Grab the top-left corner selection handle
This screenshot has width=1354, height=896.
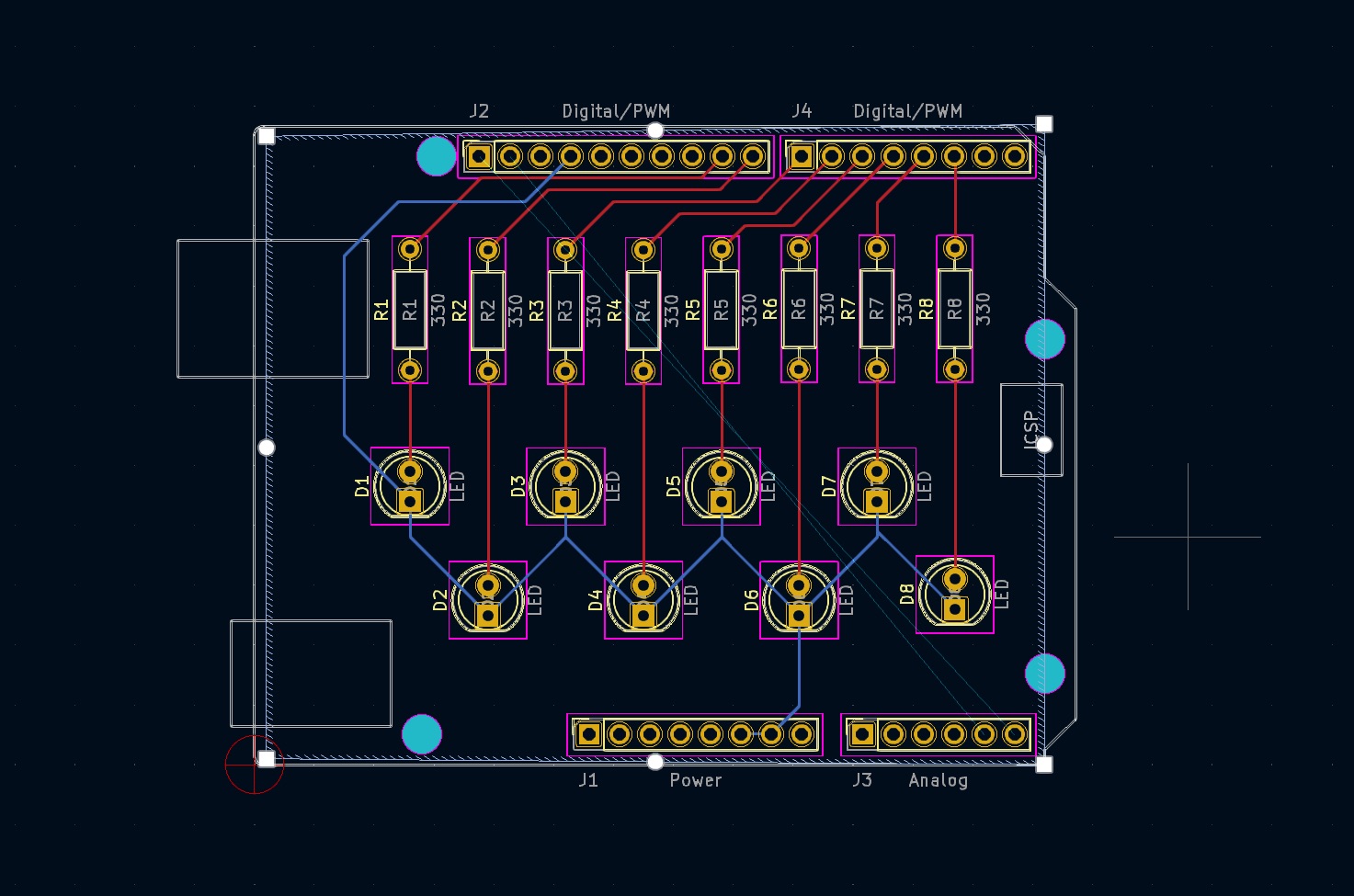[266, 136]
